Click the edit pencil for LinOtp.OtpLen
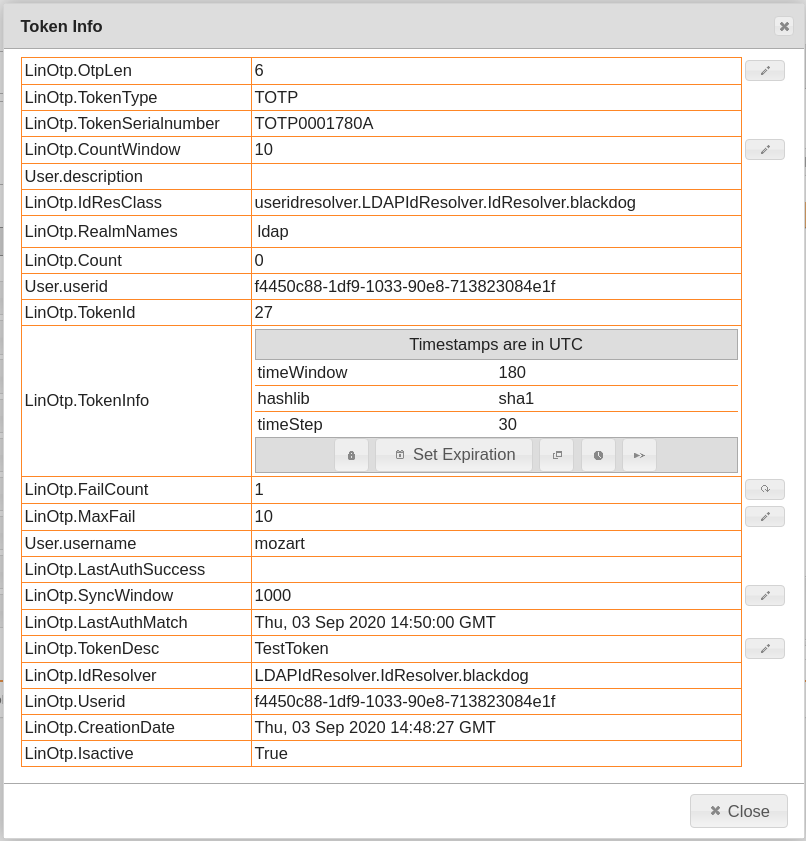The height and width of the screenshot is (841, 806). [764, 71]
